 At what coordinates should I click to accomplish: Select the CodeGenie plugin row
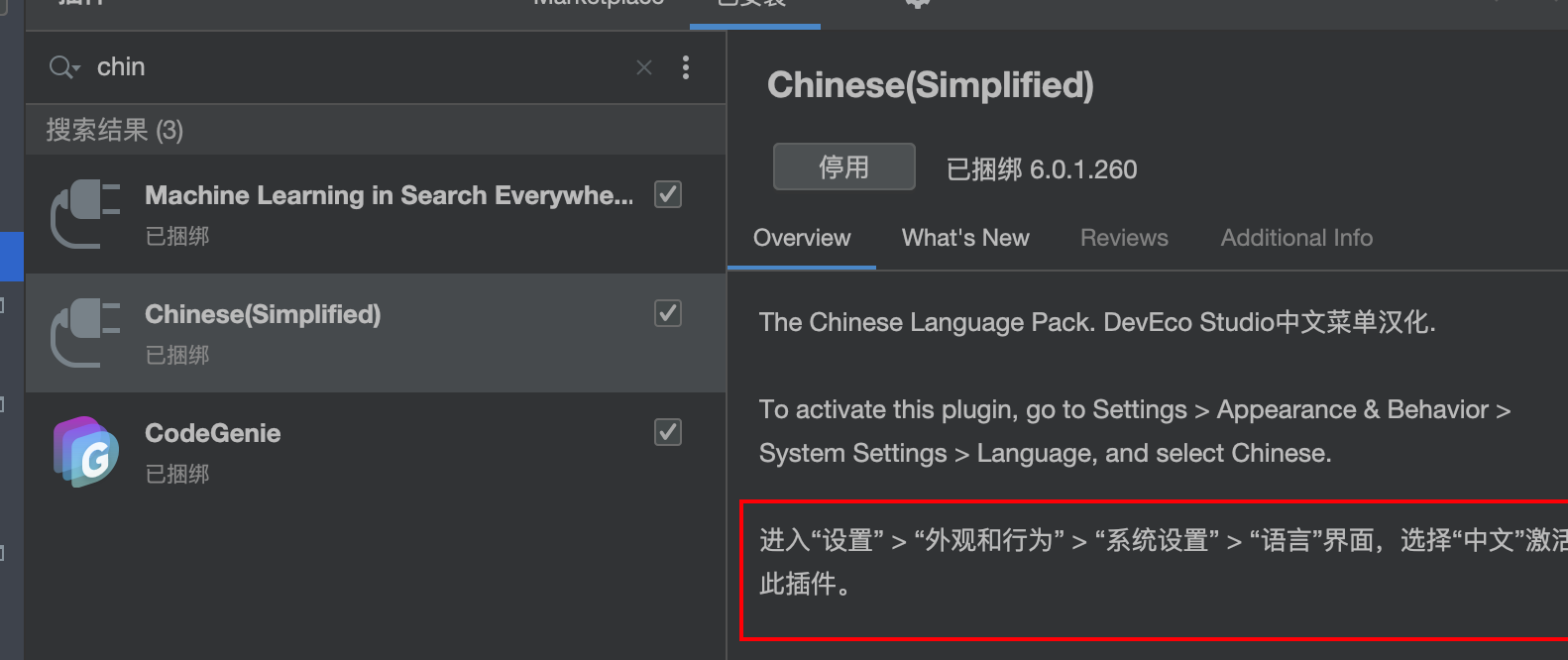click(376, 452)
